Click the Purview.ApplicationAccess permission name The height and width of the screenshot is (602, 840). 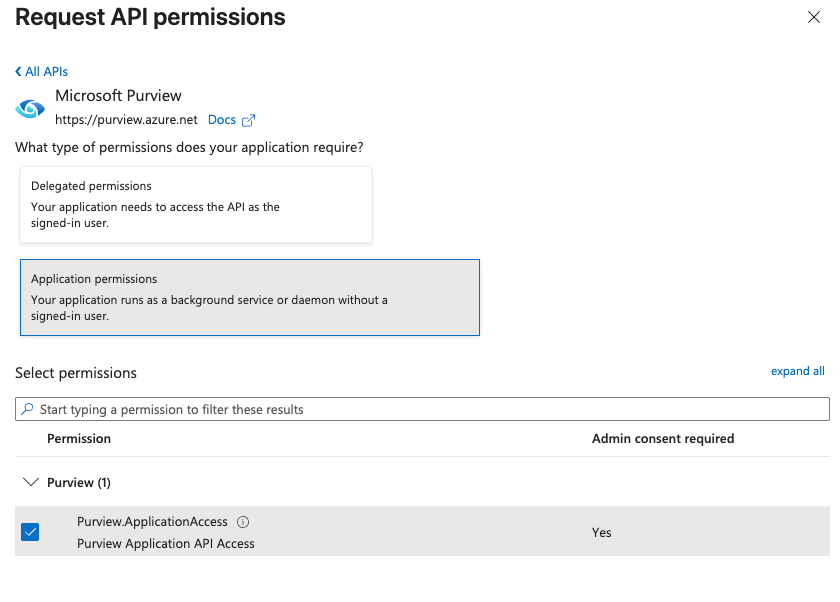click(152, 522)
